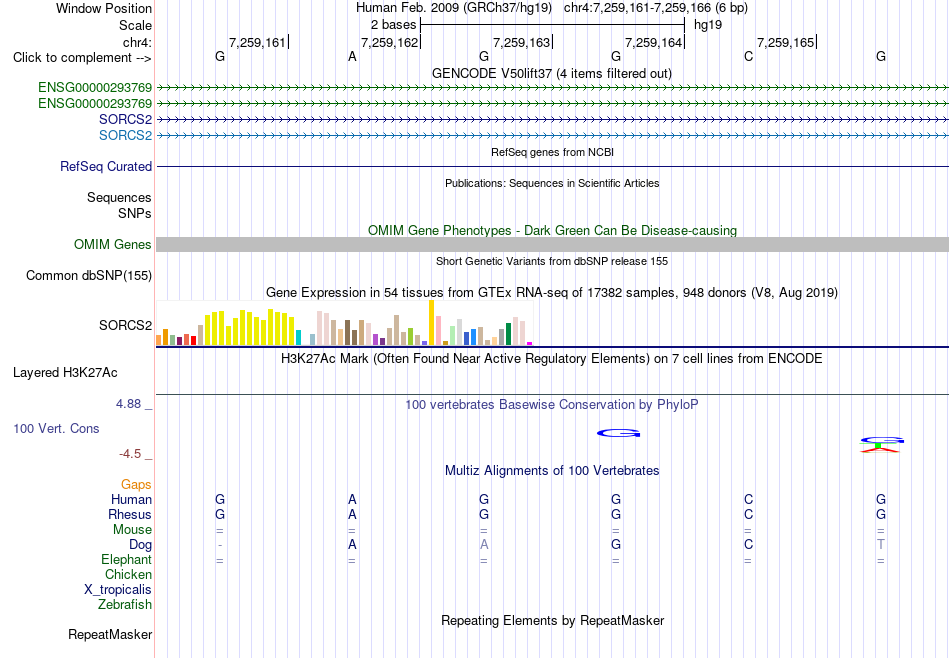The image size is (950, 658).
Task: Click the X_tropicalis species label
Action: point(118,590)
